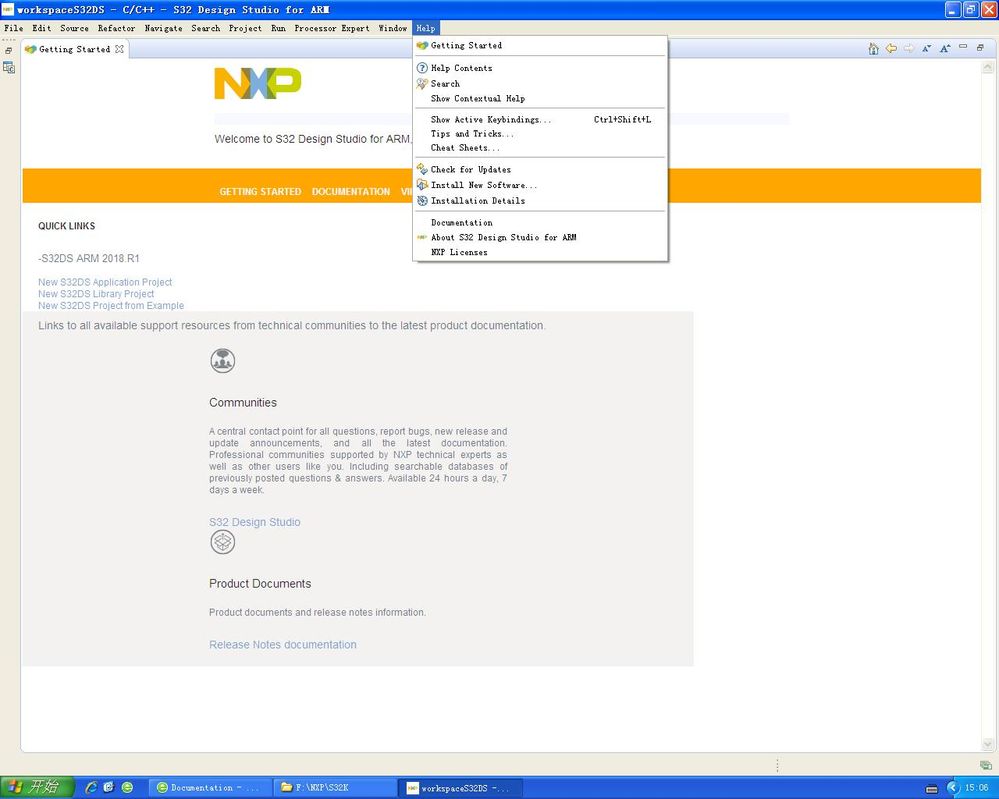Screen dimensions: 999x799
Task: Click GETTING STARTED in orange banner
Action: coord(260,191)
